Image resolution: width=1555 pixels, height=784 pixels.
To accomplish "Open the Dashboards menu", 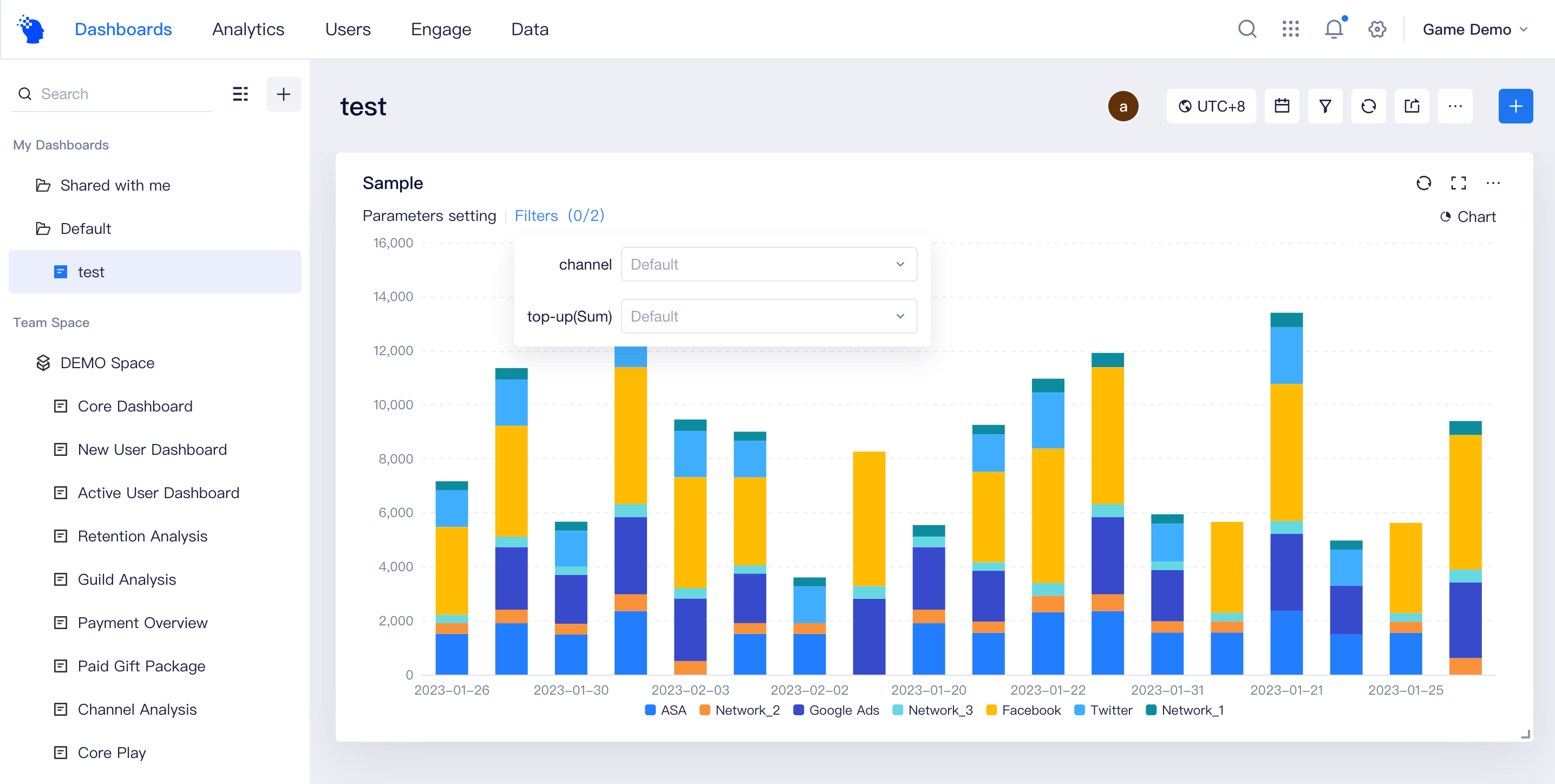I will point(123,29).
